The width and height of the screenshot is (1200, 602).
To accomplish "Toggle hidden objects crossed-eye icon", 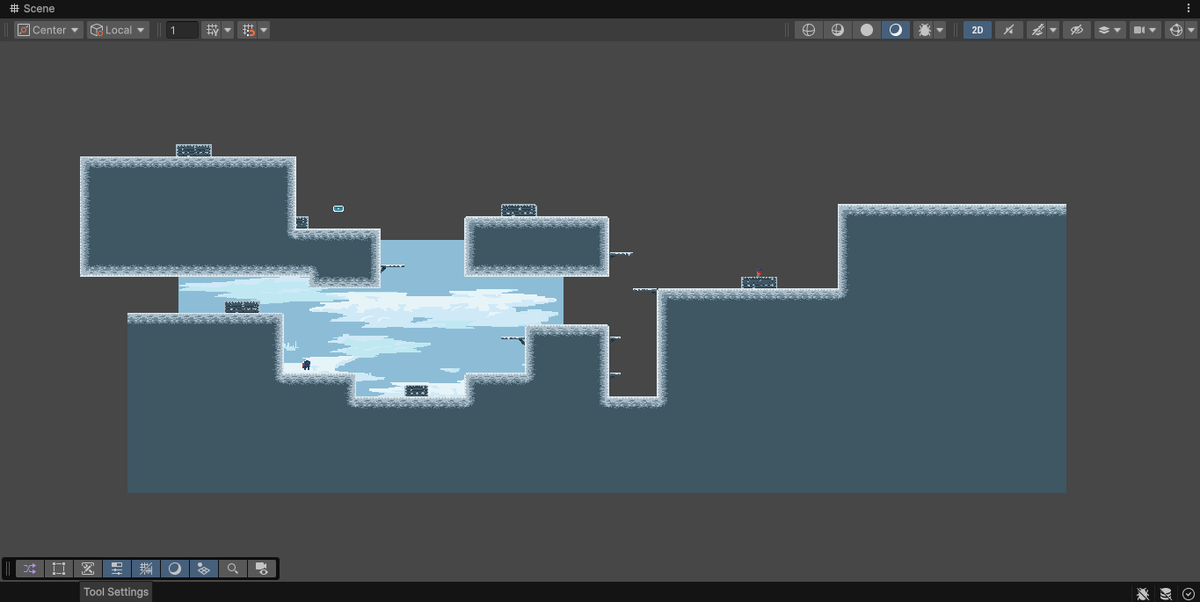I will (x=1077, y=30).
